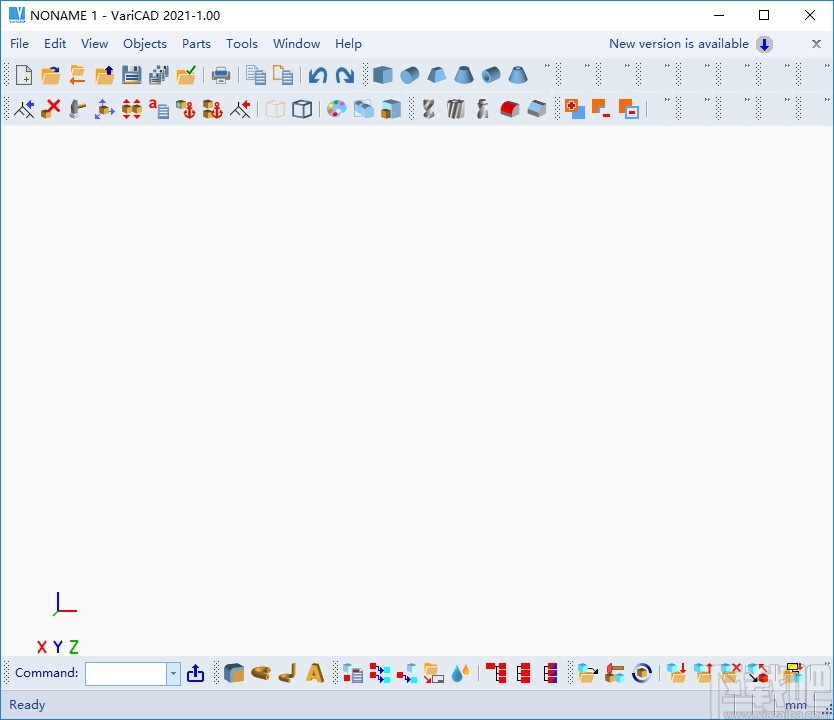The height and width of the screenshot is (720, 834).
Task: Click the hammer-shaped edit solid icon
Action: (x=78, y=109)
